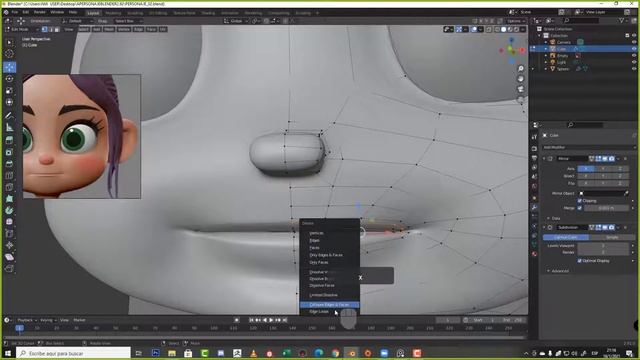640x360 pixels.
Task: Select the Cursor tool in left toolbar
Action: 9,54
